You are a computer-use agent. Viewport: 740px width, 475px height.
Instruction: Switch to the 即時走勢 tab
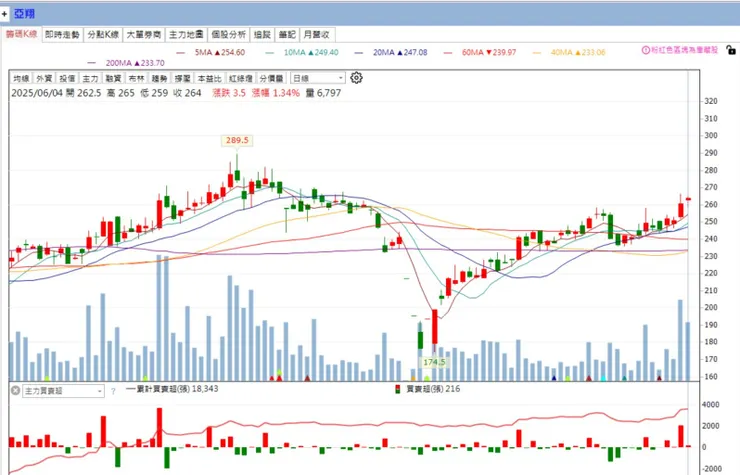click(x=62, y=34)
